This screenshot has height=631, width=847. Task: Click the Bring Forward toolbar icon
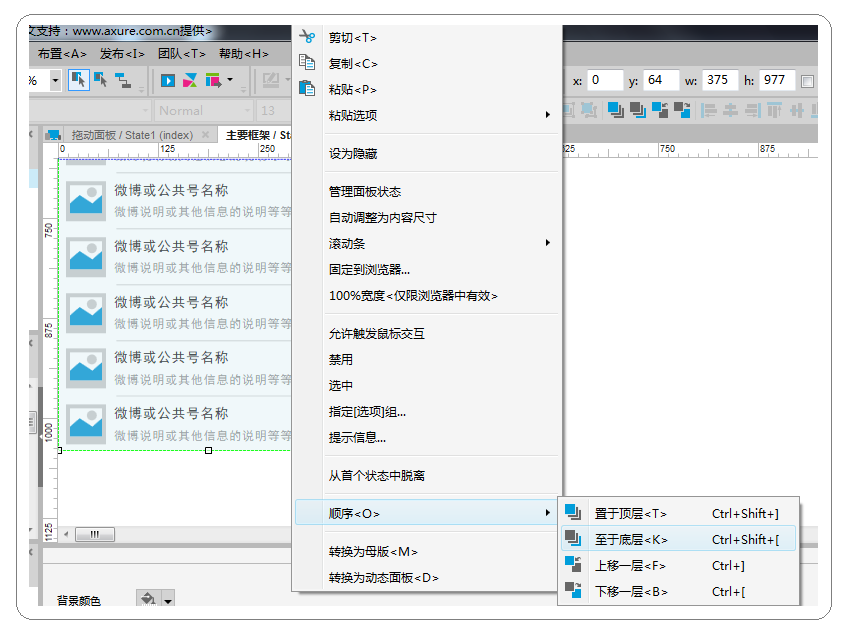pos(659,110)
